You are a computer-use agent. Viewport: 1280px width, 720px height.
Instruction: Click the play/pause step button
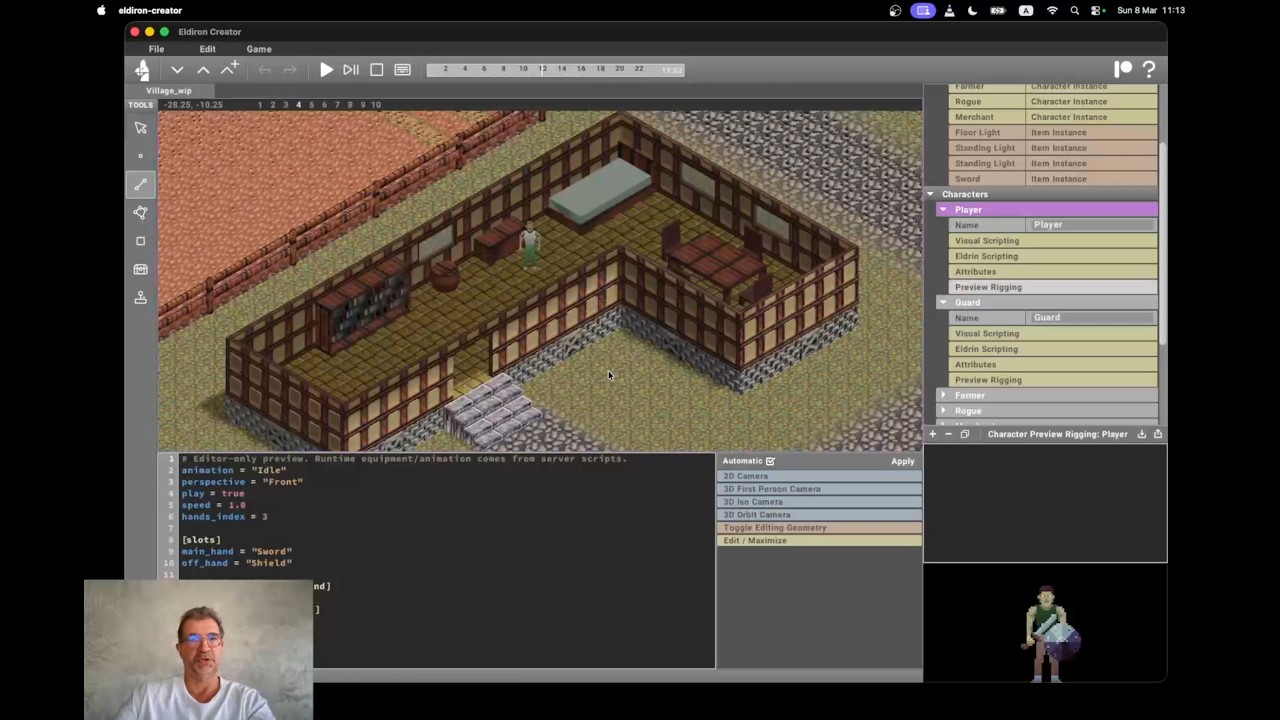(x=351, y=70)
